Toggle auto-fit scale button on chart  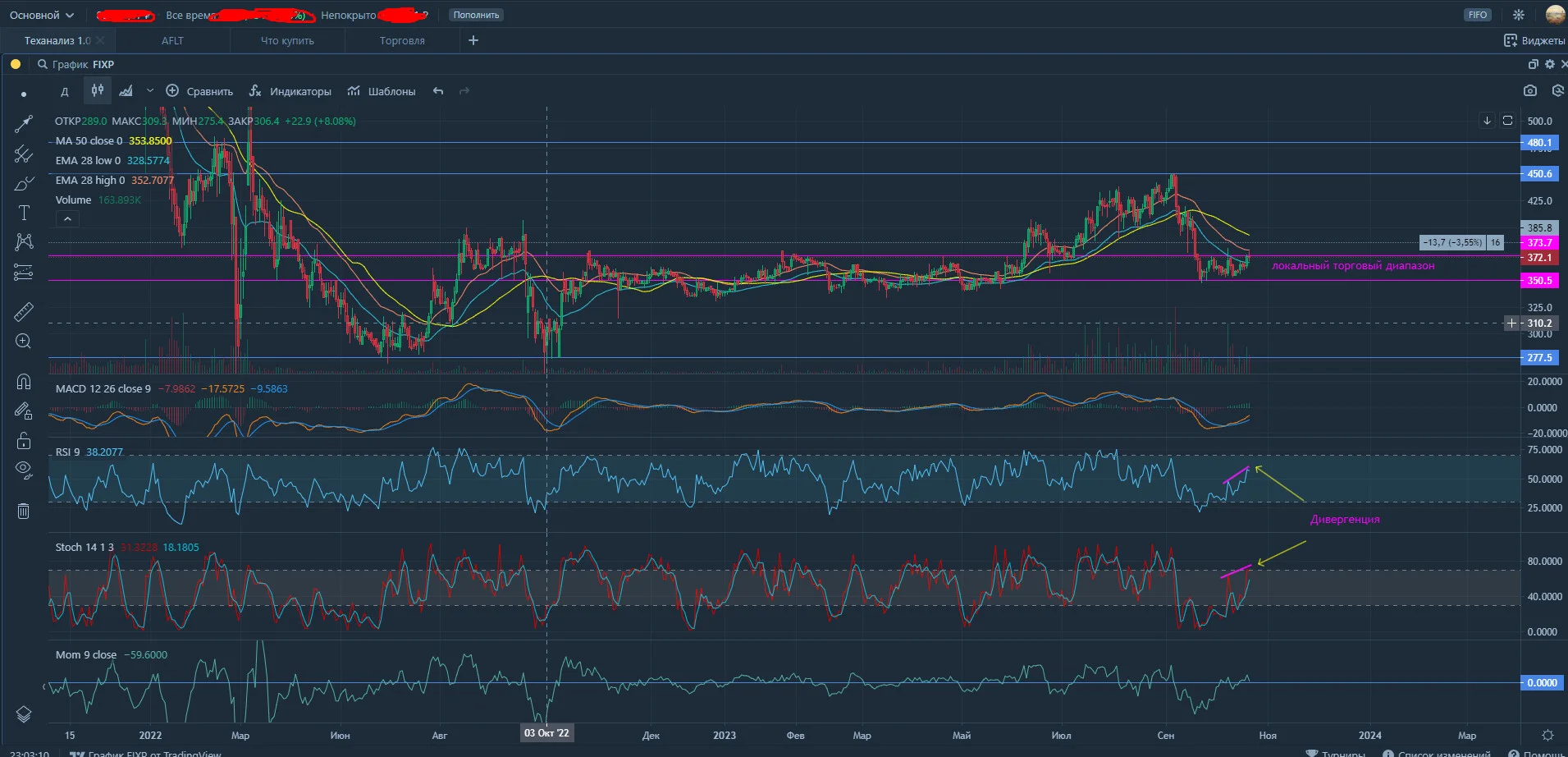pos(1507,121)
